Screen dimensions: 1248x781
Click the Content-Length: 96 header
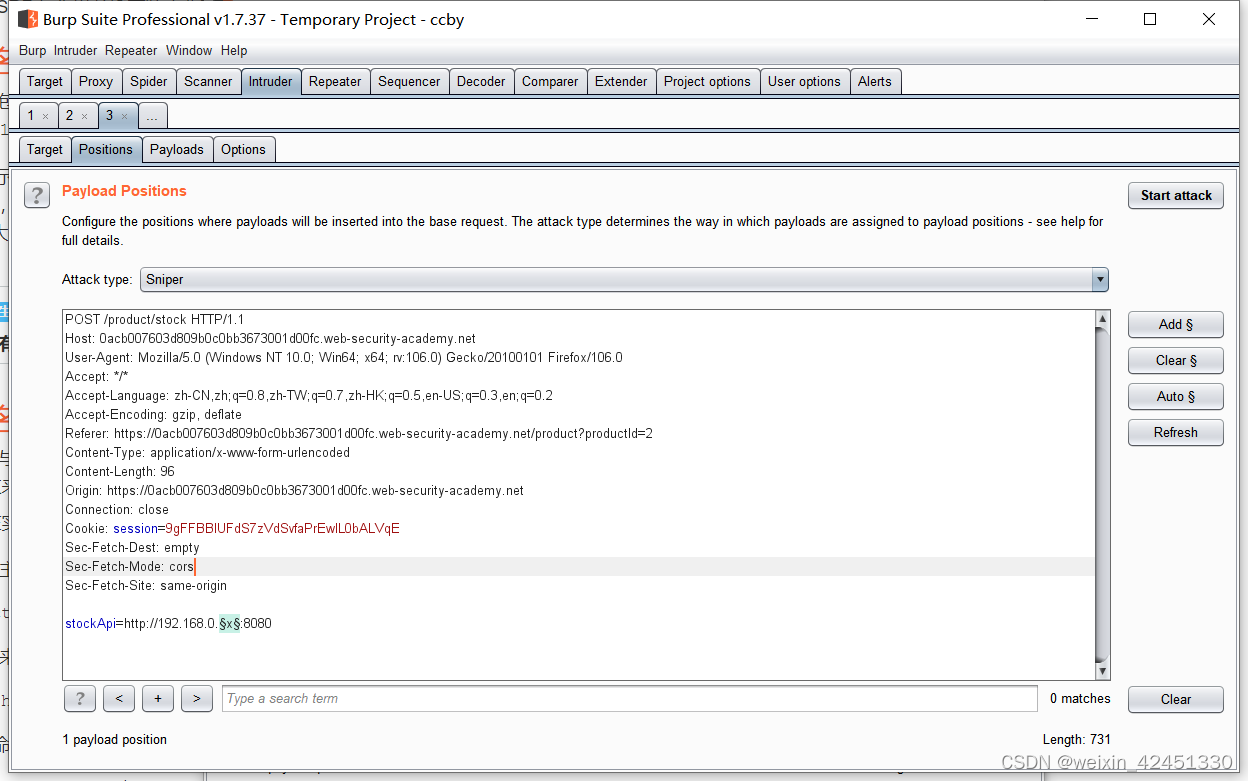[120, 472]
